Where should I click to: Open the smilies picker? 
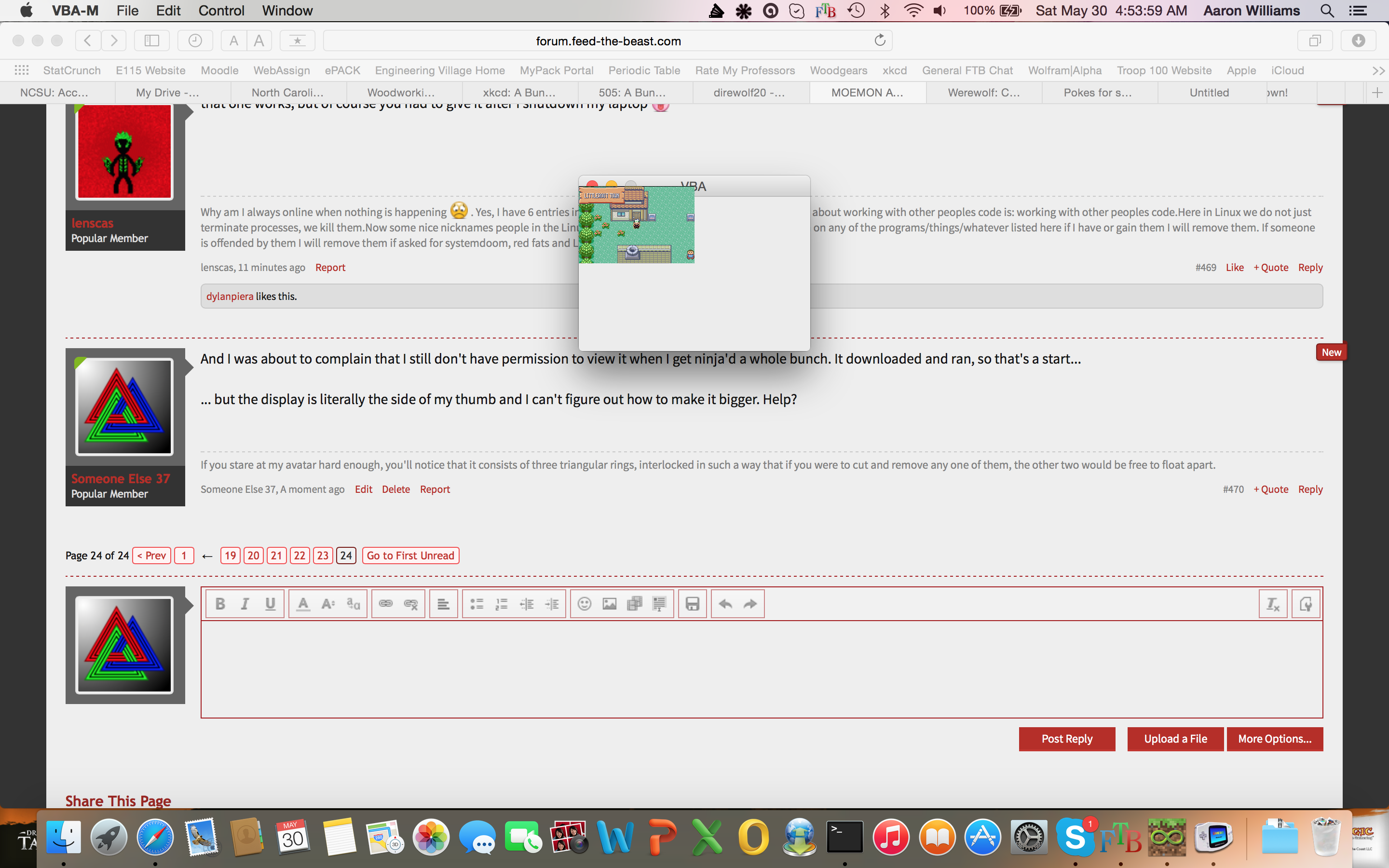pyautogui.click(x=585, y=604)
